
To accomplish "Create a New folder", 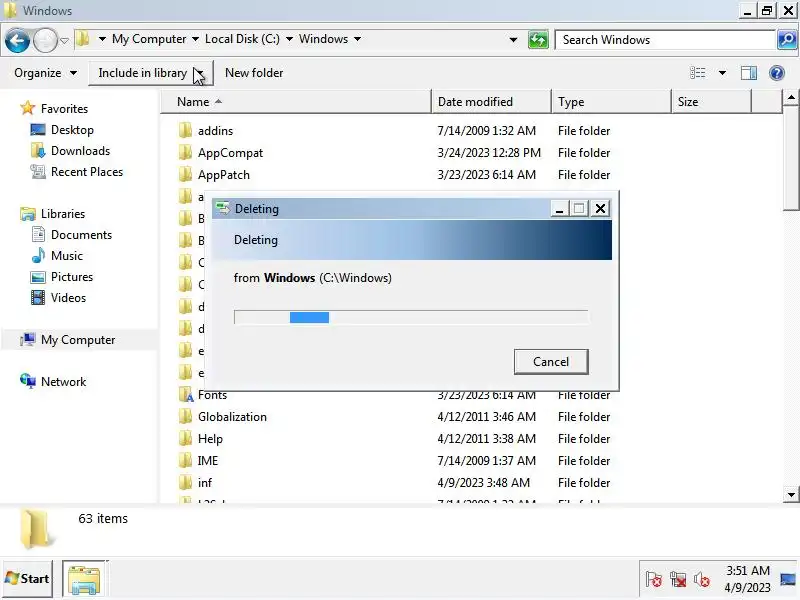I will pos(254,73).
